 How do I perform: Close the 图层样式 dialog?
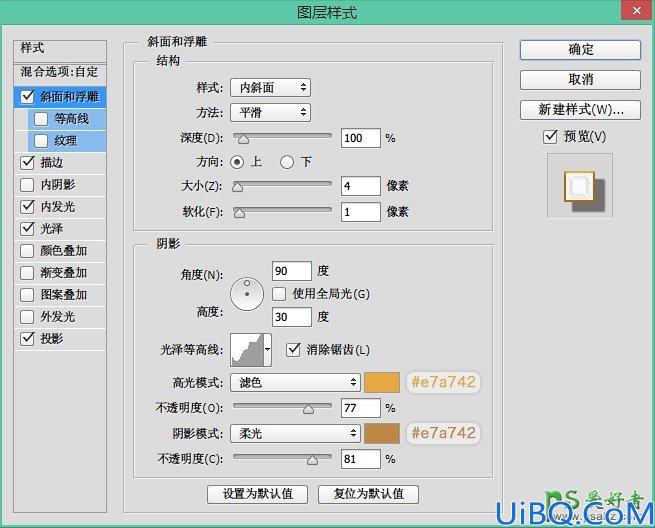(637, 10)
